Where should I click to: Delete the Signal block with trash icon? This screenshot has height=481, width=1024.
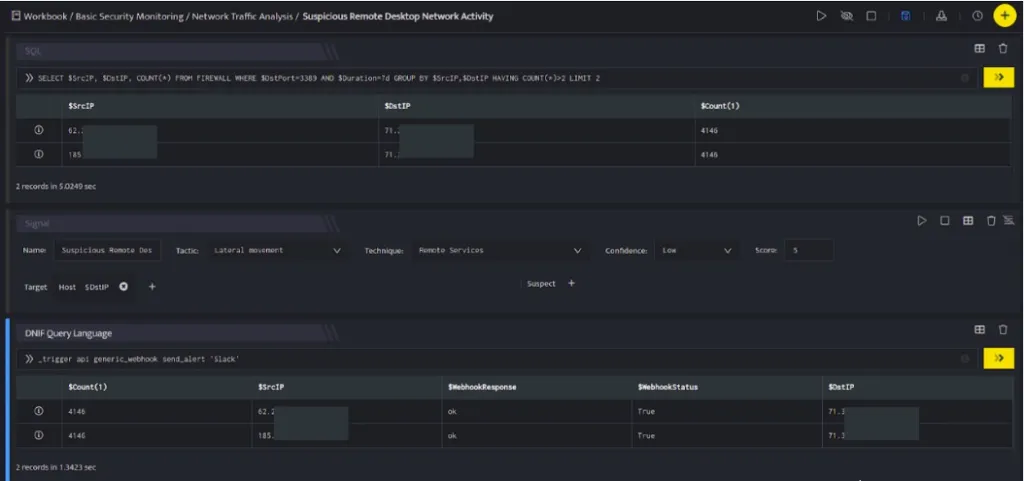click(991, 221)
